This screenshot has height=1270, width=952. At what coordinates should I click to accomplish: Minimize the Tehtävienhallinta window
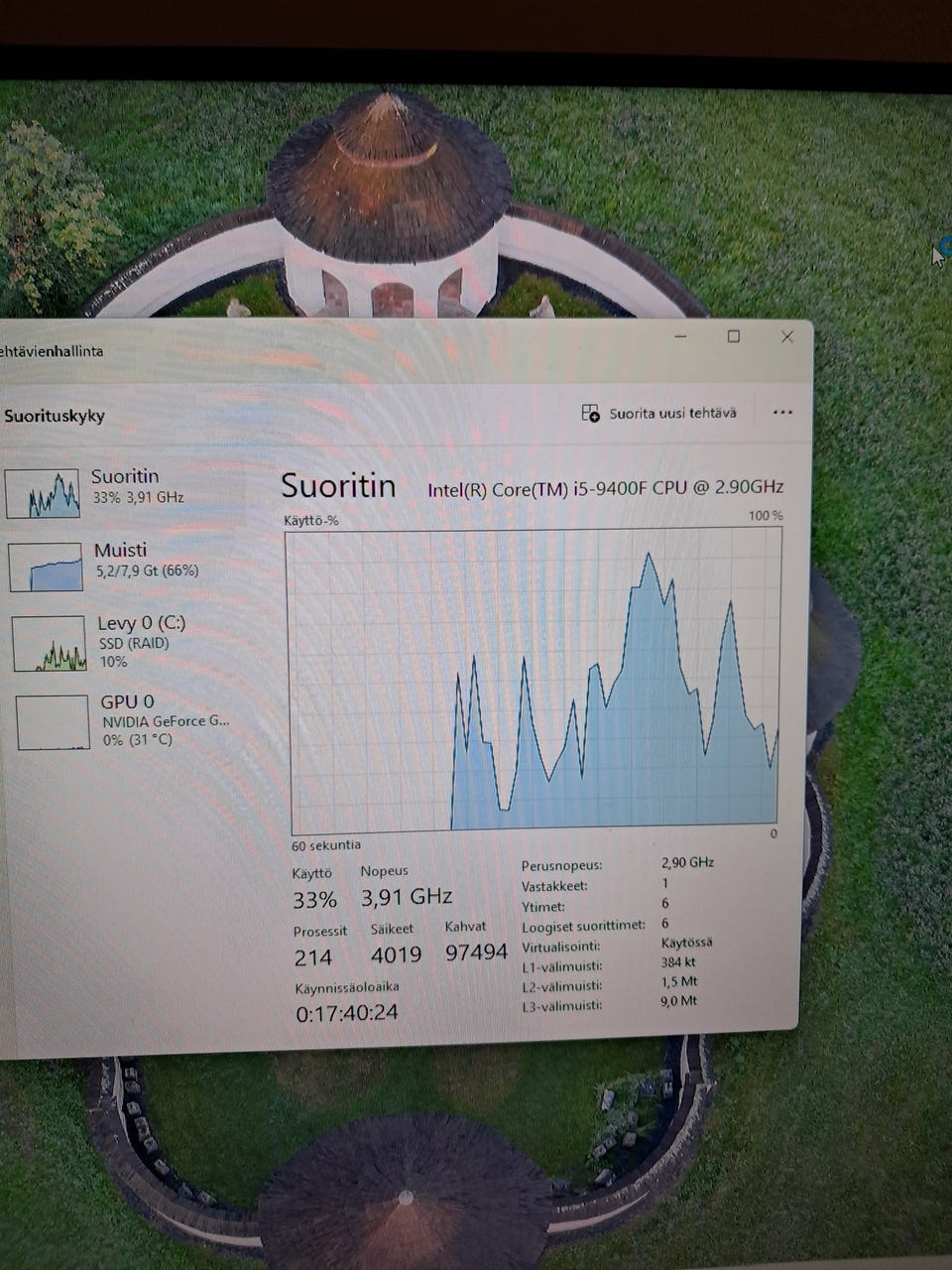(x=681, y=336)
